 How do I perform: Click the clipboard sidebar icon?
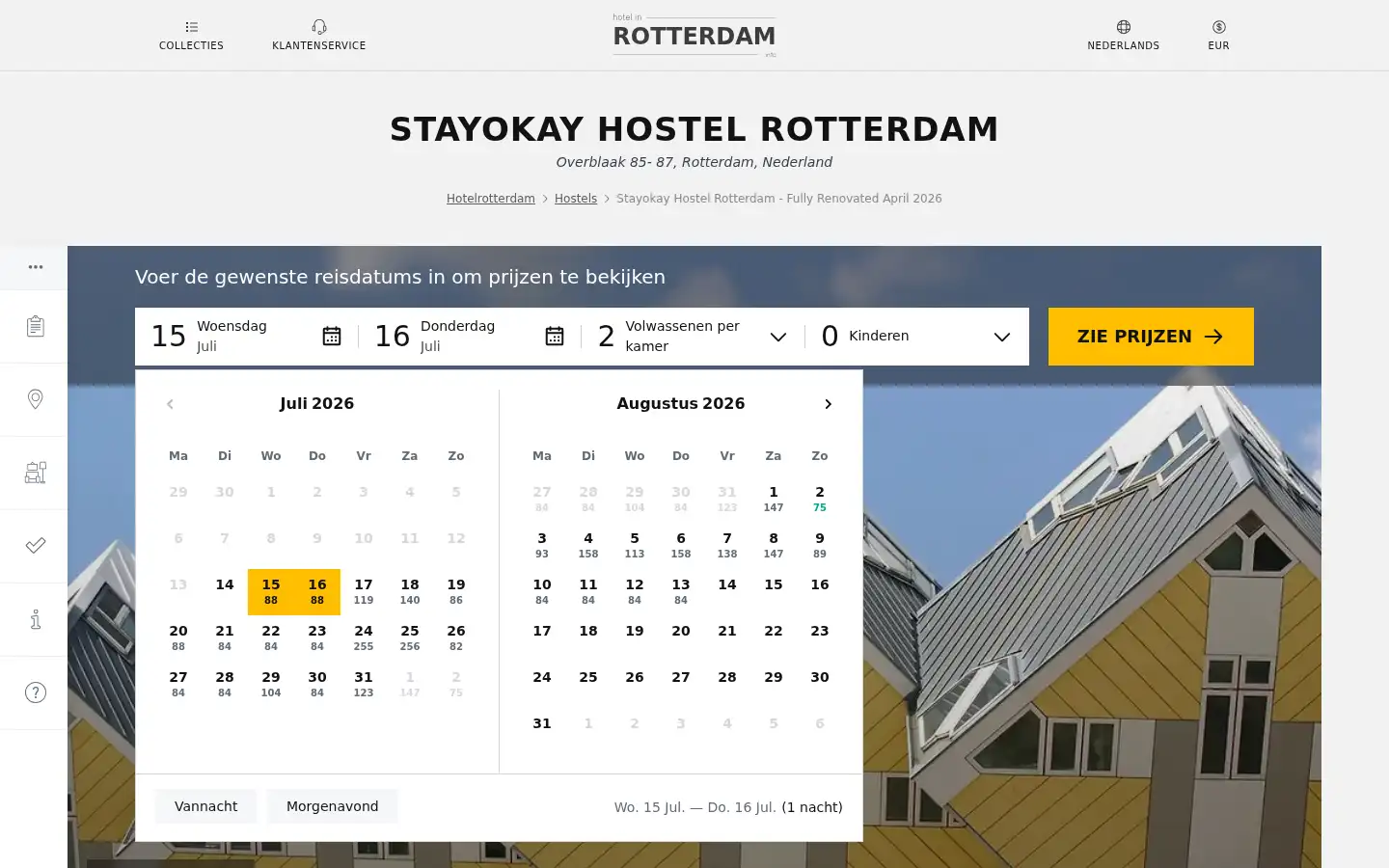(36, 326)
